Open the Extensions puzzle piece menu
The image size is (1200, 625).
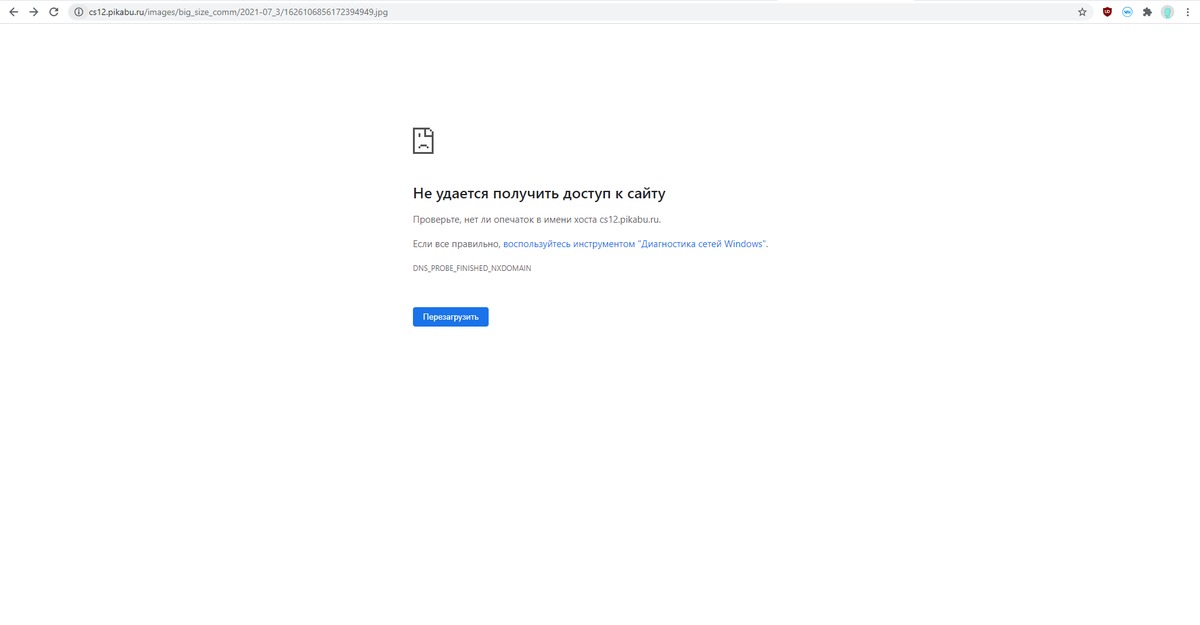pyautogui.click(x=1147, y=12)
